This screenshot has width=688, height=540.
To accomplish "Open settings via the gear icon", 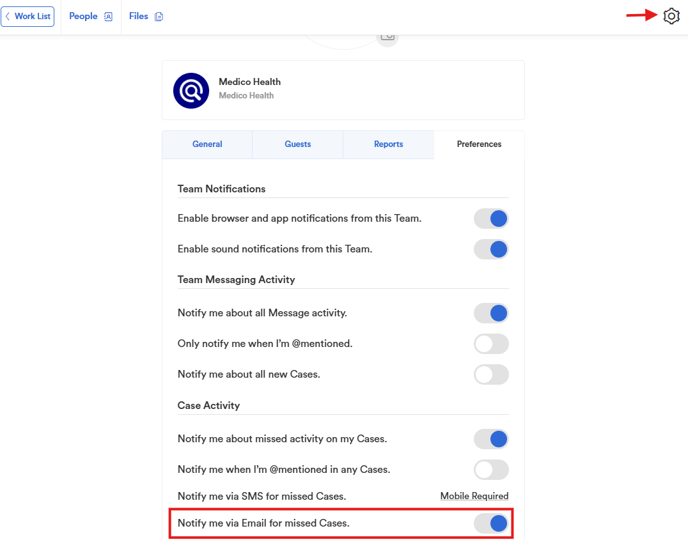I will tap(671, 16).
